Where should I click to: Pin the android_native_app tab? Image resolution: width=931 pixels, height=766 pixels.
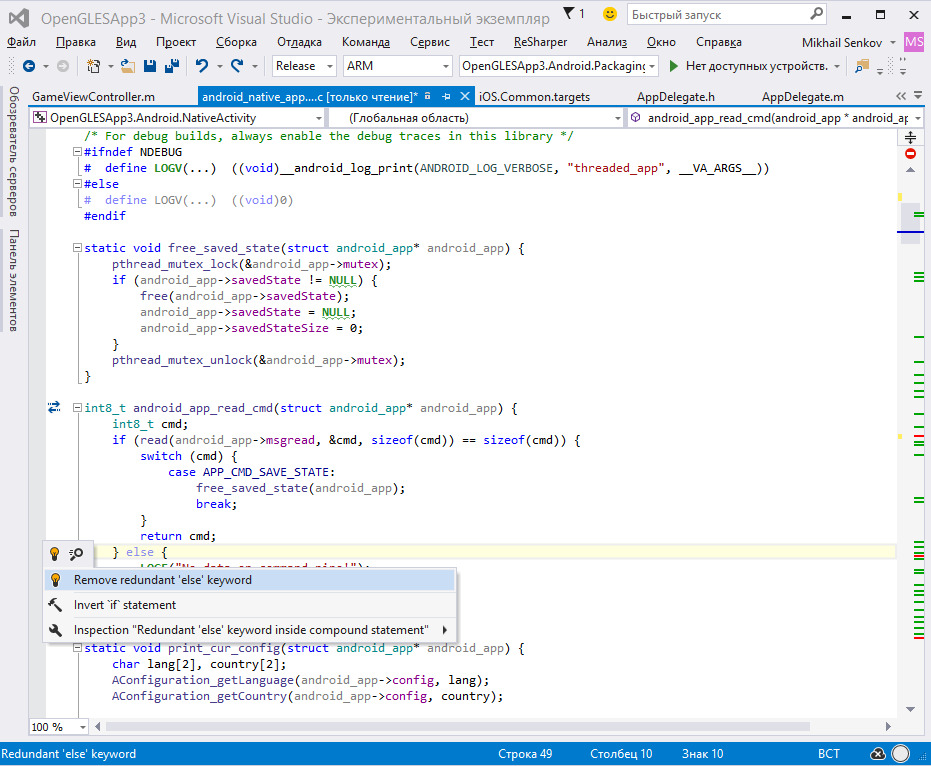point(447,96)
